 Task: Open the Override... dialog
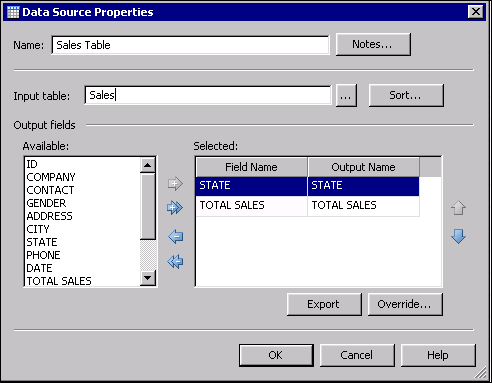(405, 304)
